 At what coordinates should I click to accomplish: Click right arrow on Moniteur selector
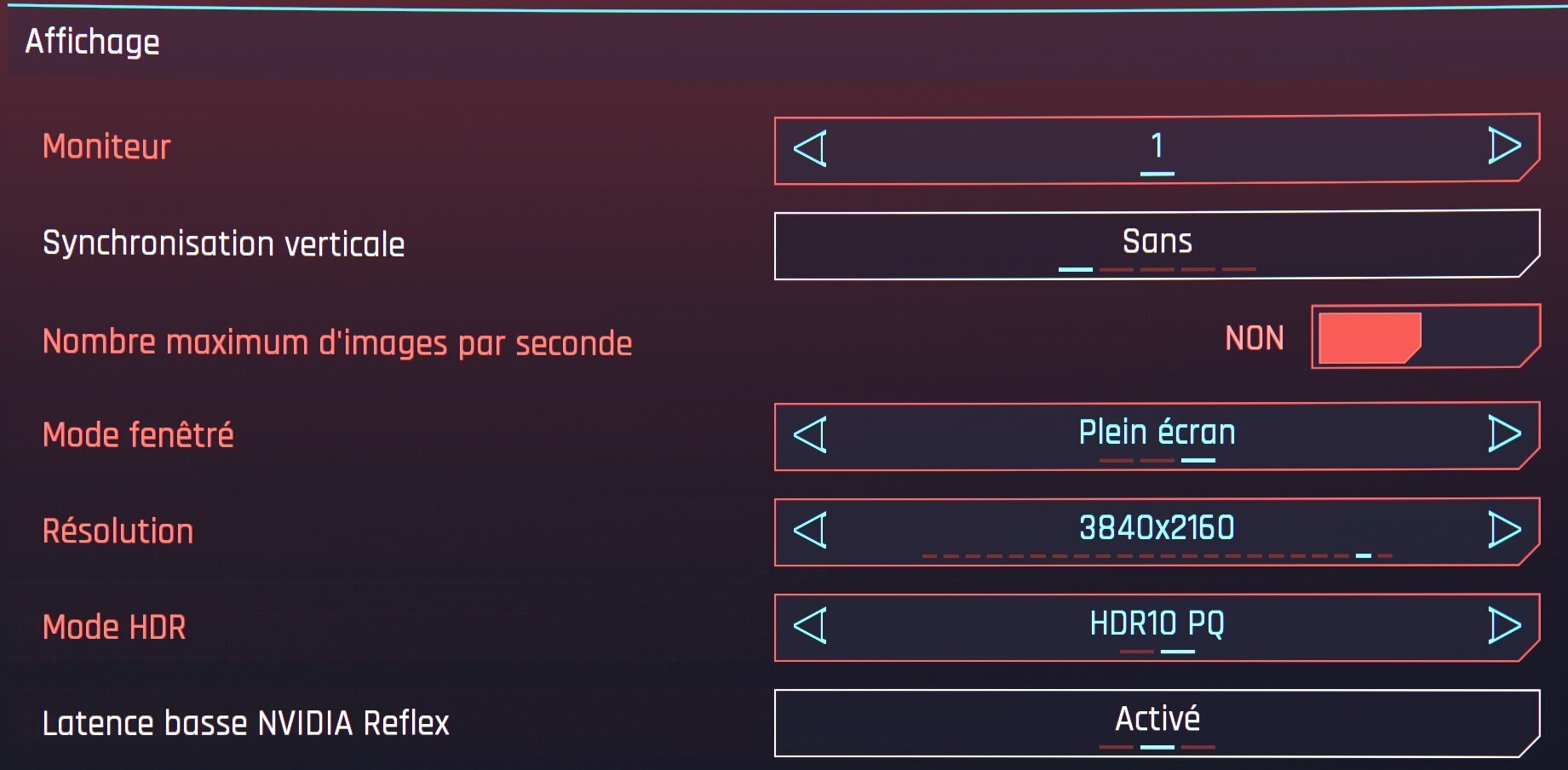[x=1504, y=146]
